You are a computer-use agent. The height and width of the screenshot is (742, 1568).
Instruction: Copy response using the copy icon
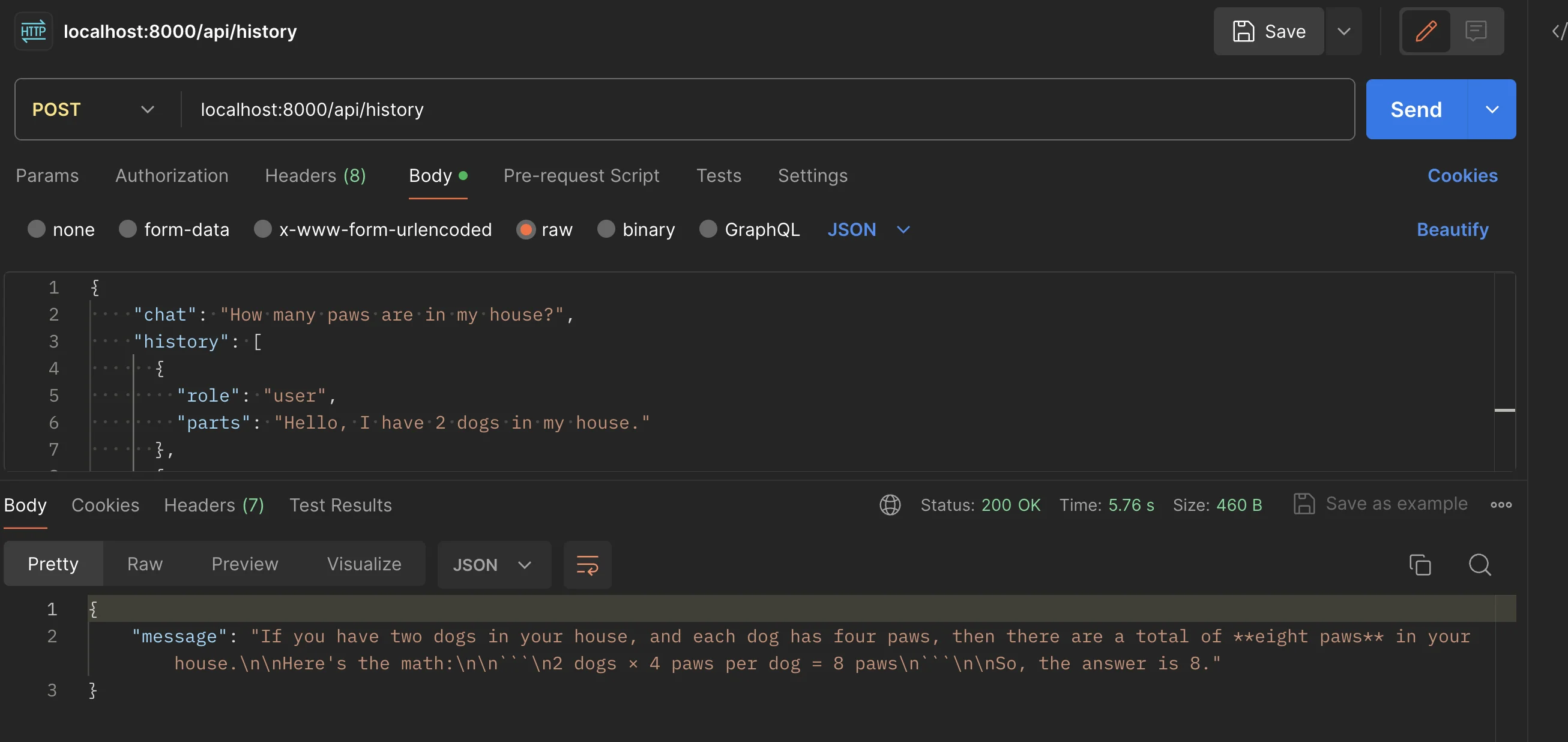(1420, 565)
